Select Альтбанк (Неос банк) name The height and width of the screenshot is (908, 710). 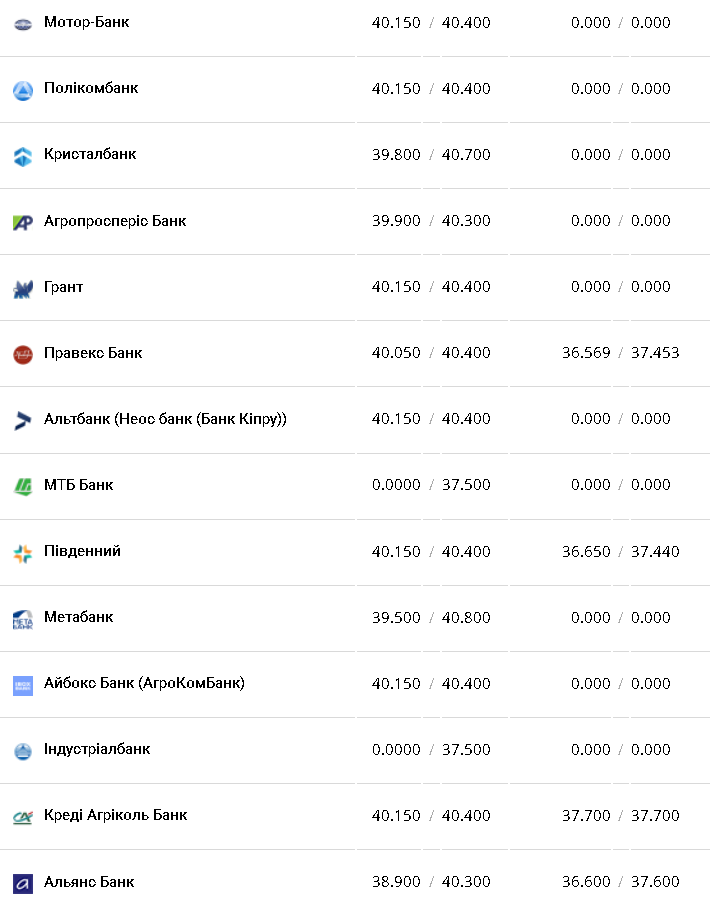coord(165,419)
